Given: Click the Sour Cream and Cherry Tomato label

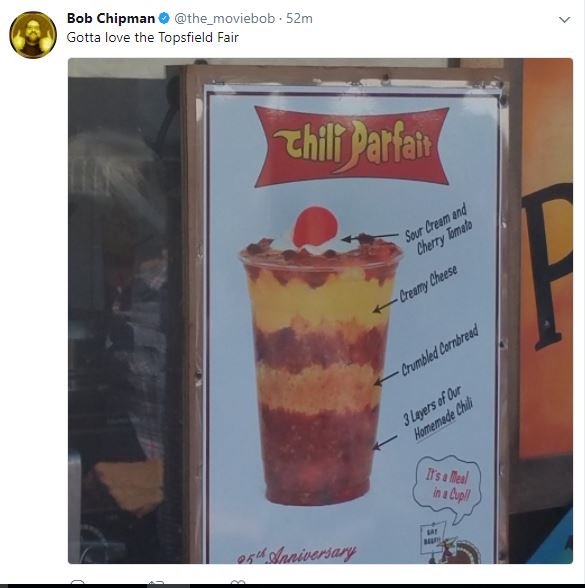Looking at the screenshot, I should tap(438, 229).
